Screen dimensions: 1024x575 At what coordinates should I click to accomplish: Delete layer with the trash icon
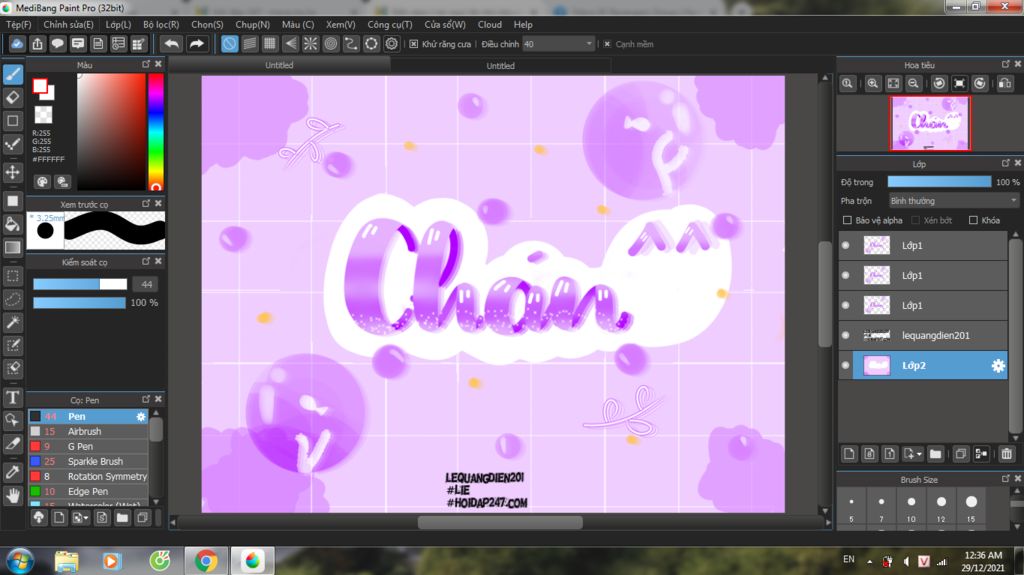coord(1006,453)
